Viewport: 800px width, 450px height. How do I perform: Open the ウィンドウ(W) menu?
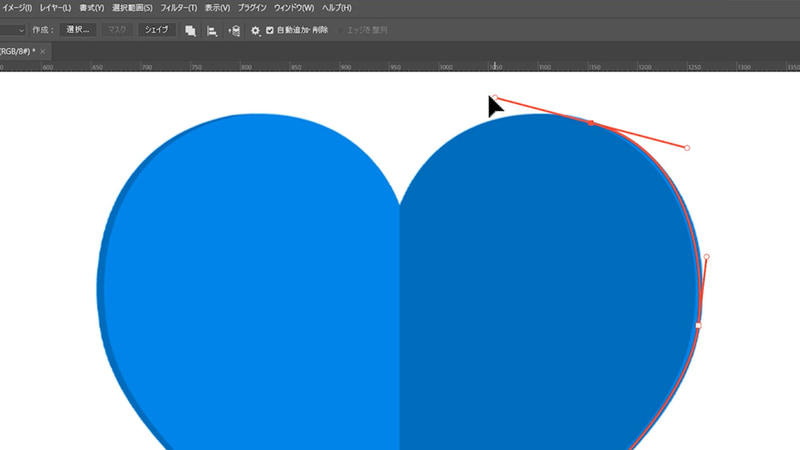click(294, 8)
